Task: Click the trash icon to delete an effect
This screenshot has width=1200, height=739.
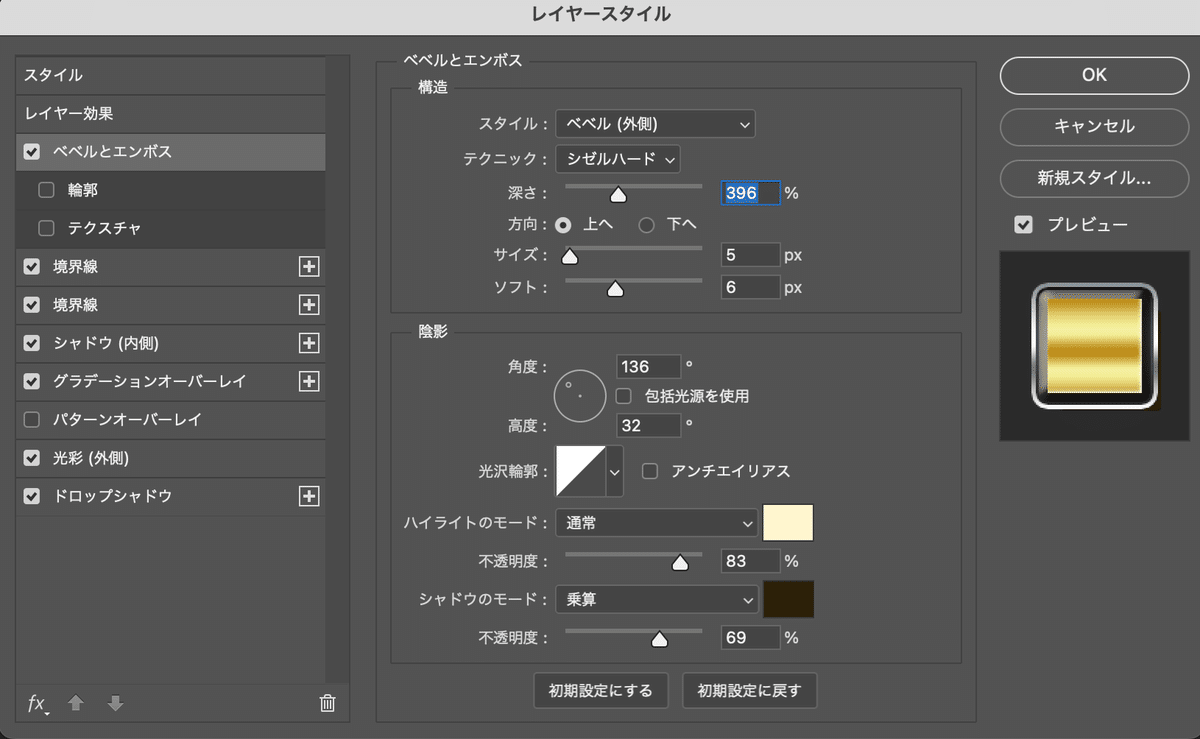Action: click(326, 704)
